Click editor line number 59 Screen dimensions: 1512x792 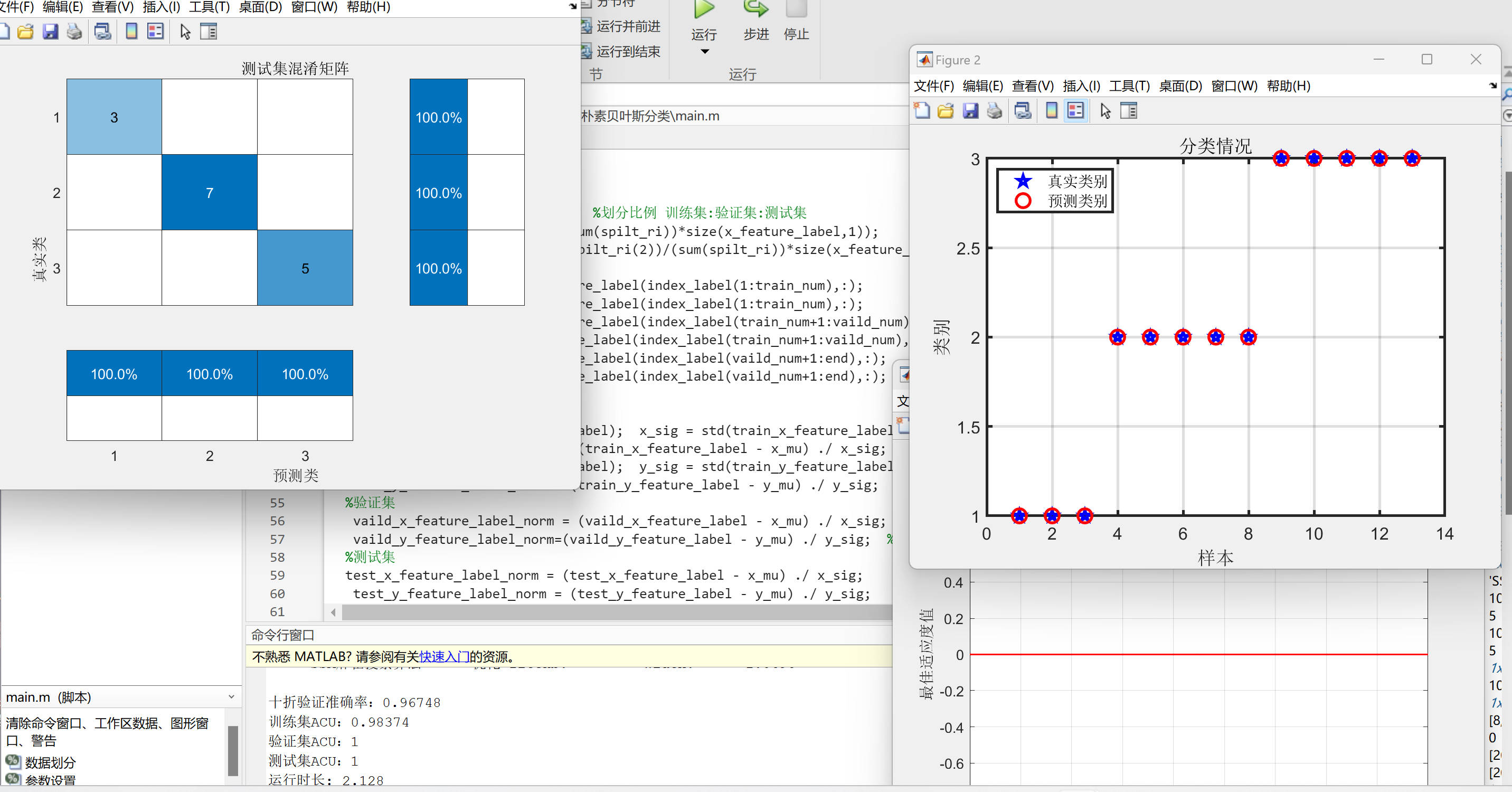click(x=277, y=576)
